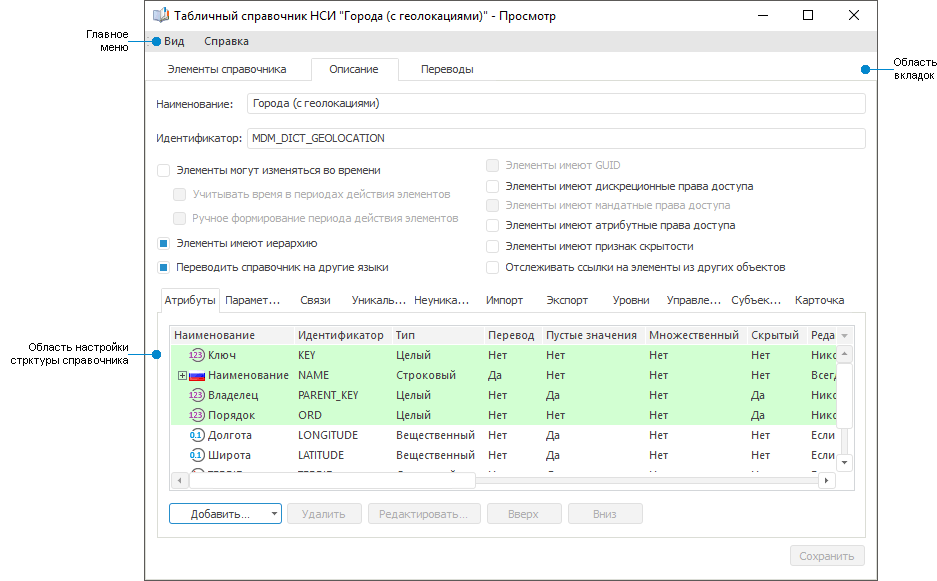Enable "Элементы могут изменяться во времени" checkbox
Screen dimensions: 937x581
[164, 171]
